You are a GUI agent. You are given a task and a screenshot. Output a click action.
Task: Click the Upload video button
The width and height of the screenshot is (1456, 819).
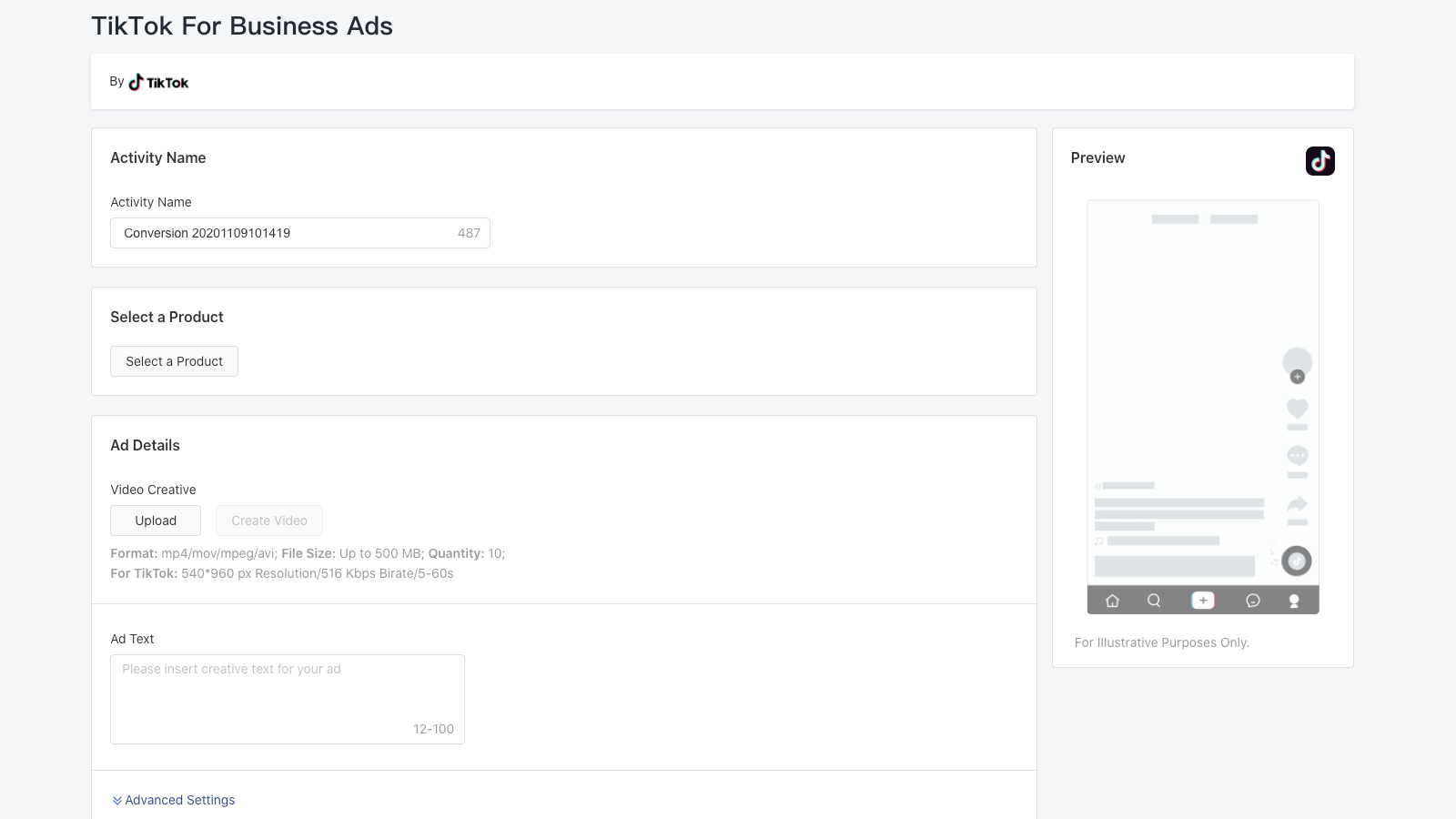pyautogui.click(x=156, y=521)
